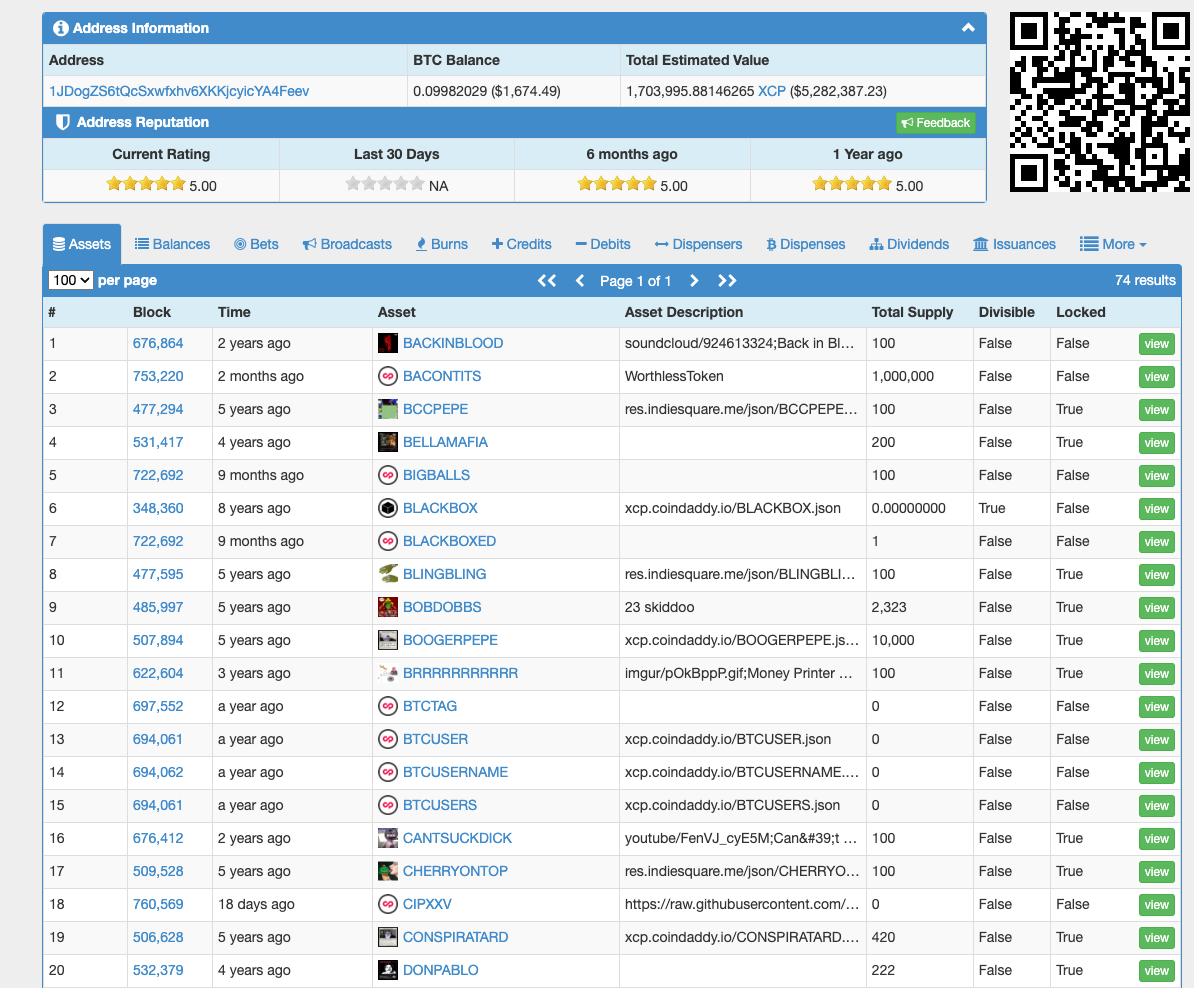Image resolution: width=1194 pixels, height=988 pixels.
Task: Click the Current Rating 5.00 stars
Action: click(x=146, y=184)
